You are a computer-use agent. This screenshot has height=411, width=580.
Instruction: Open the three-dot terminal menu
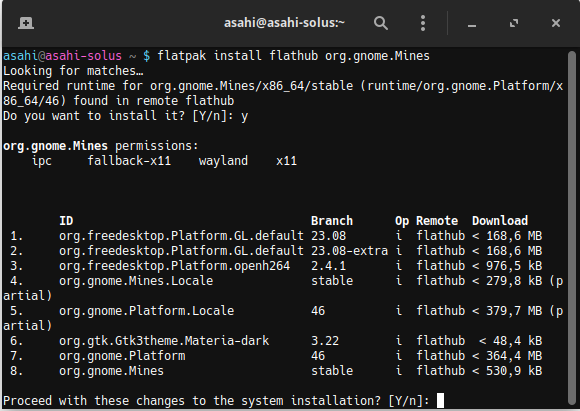(423, 23)
